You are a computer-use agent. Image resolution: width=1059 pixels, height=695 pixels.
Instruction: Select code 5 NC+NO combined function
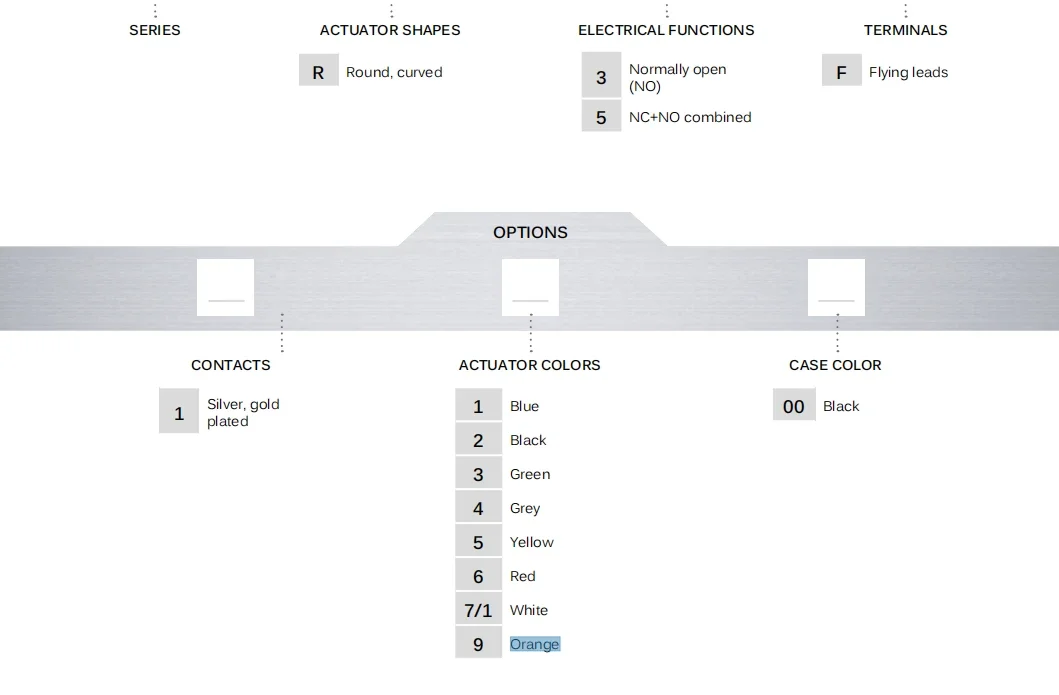(601, 117)
